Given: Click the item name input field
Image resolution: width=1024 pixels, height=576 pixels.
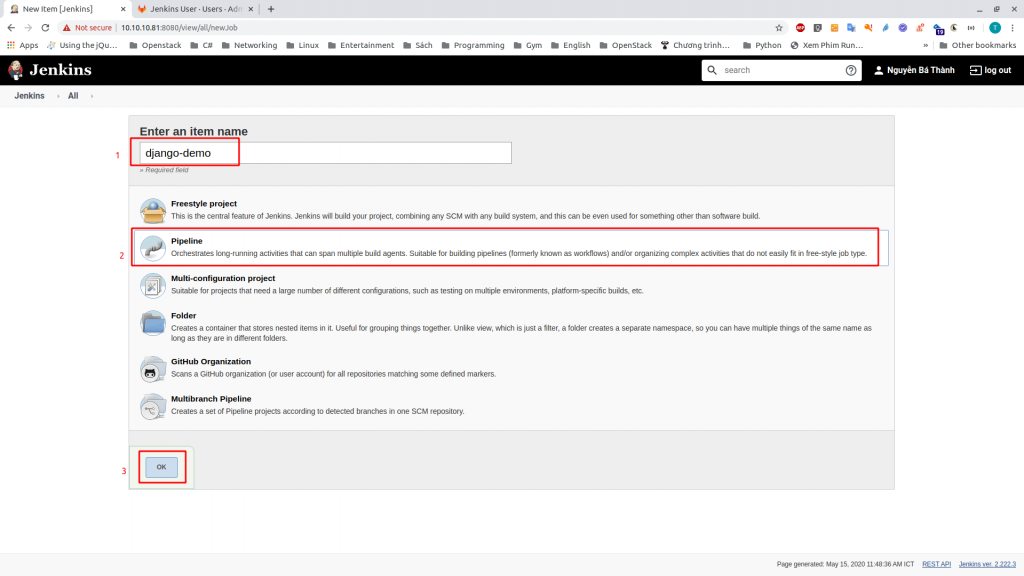Looking at the screenshot, I should click(x=325, y=153).
